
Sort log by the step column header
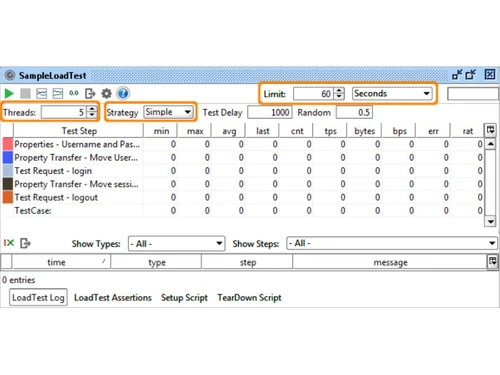pyautogui.click(x=247, y=262)
